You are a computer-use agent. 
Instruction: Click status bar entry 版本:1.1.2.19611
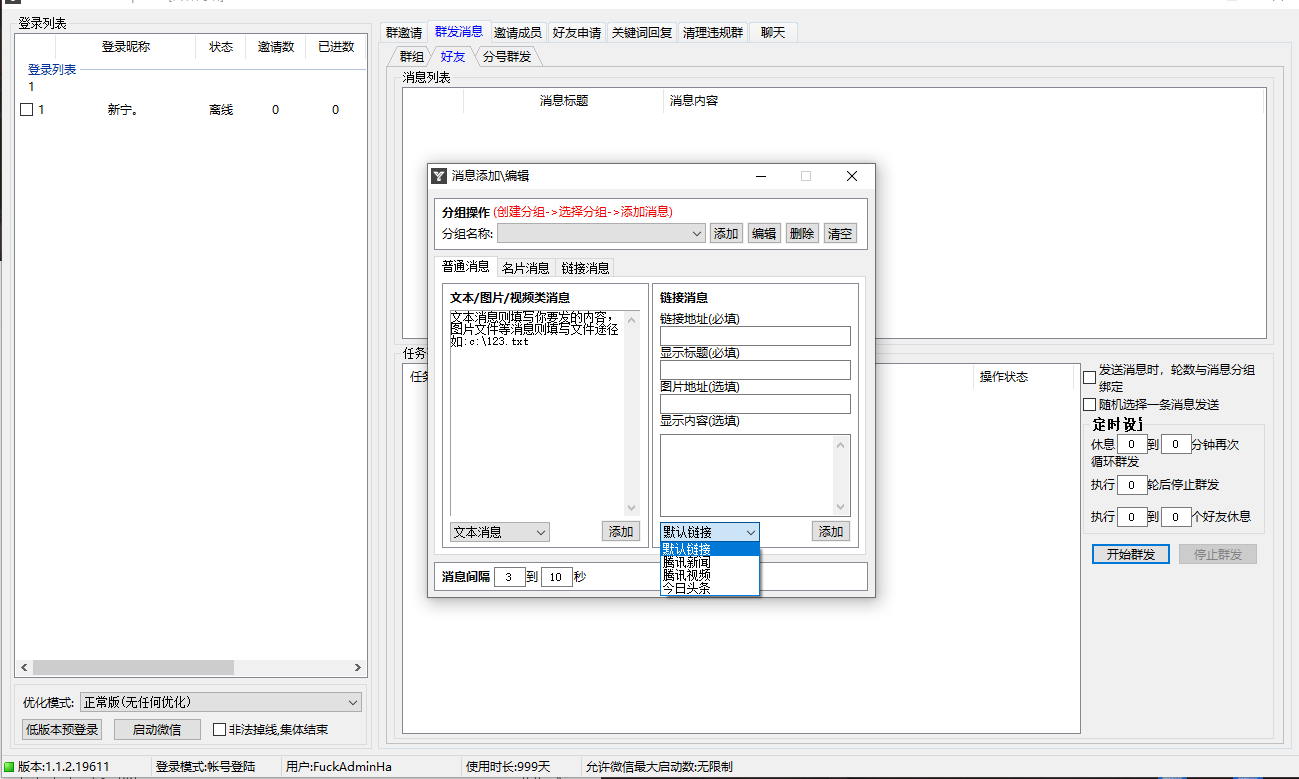tap(63, 767)
